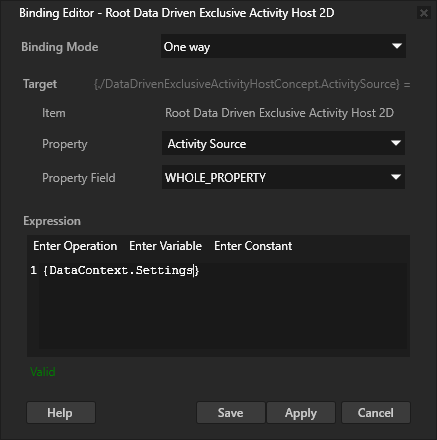Click the Target label
437x440 pixels.
point(40,84)
